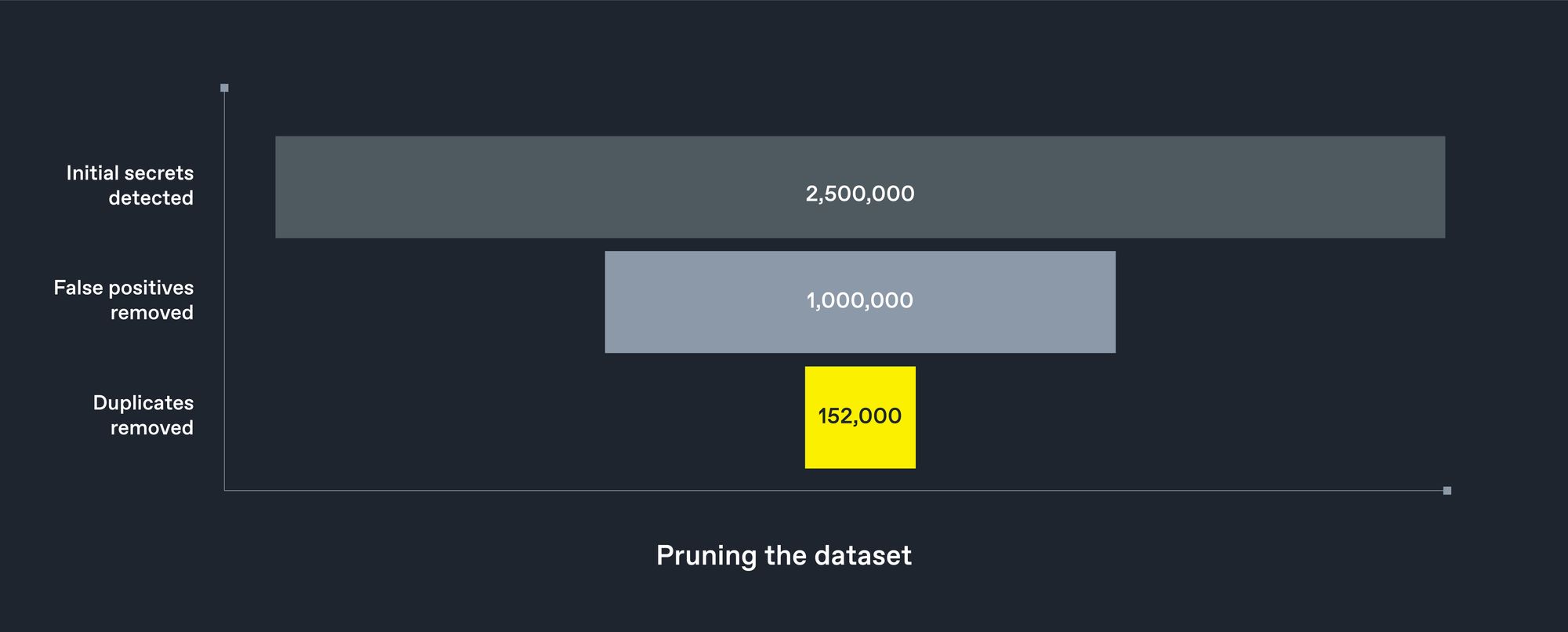Click the square marker atop the vertical axis

coord(224,88)
